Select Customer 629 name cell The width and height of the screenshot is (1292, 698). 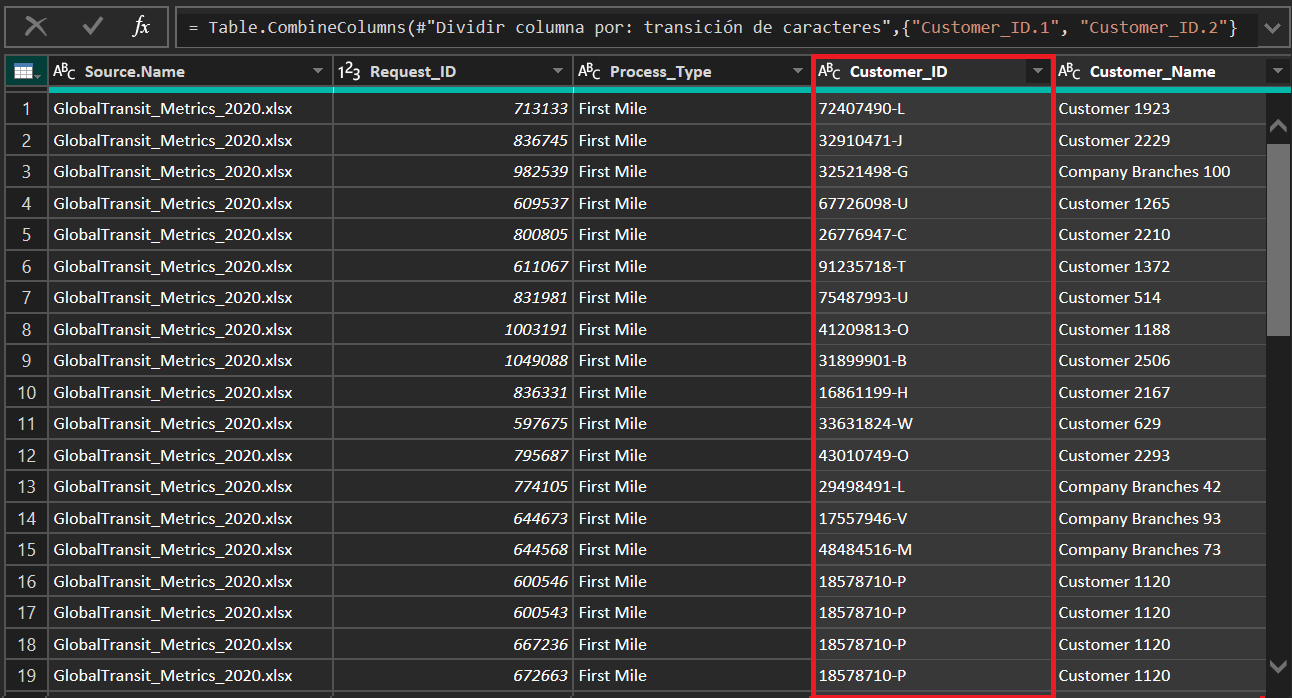pyautogui.click(x=1160, y=423)
